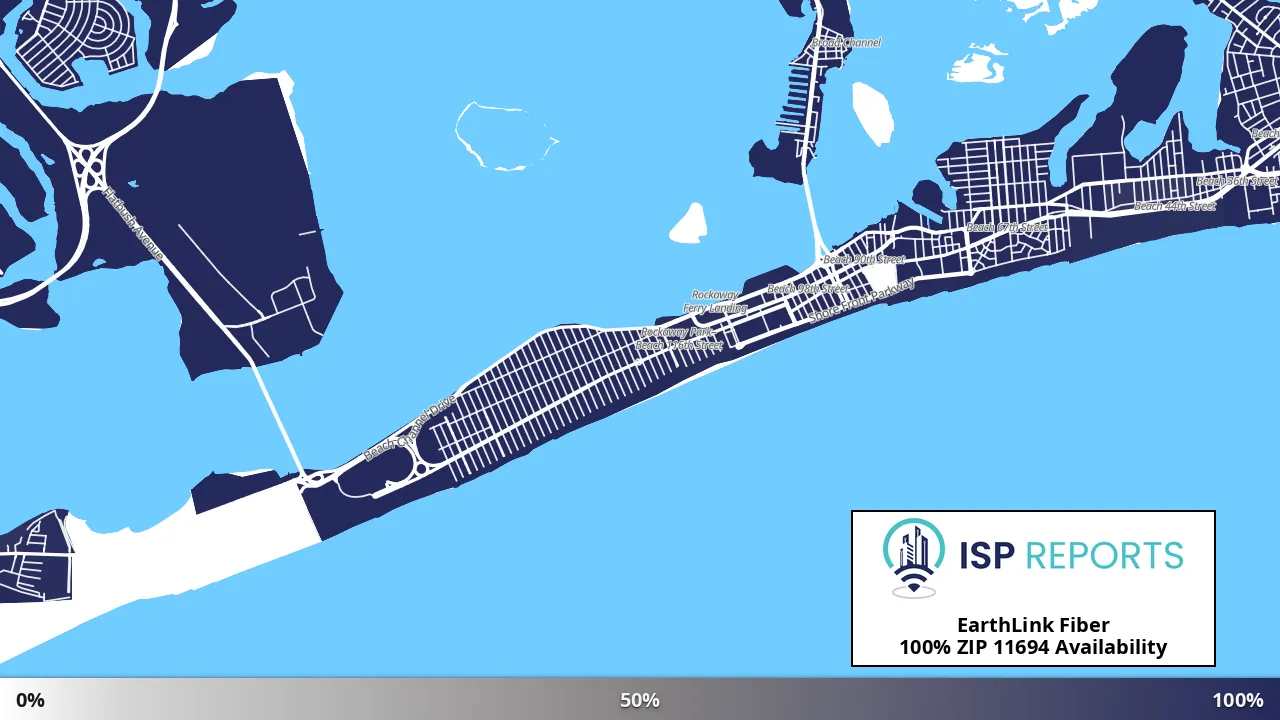
Task: Click the ISP Reports building wifi logo icon
Action: 914,558
